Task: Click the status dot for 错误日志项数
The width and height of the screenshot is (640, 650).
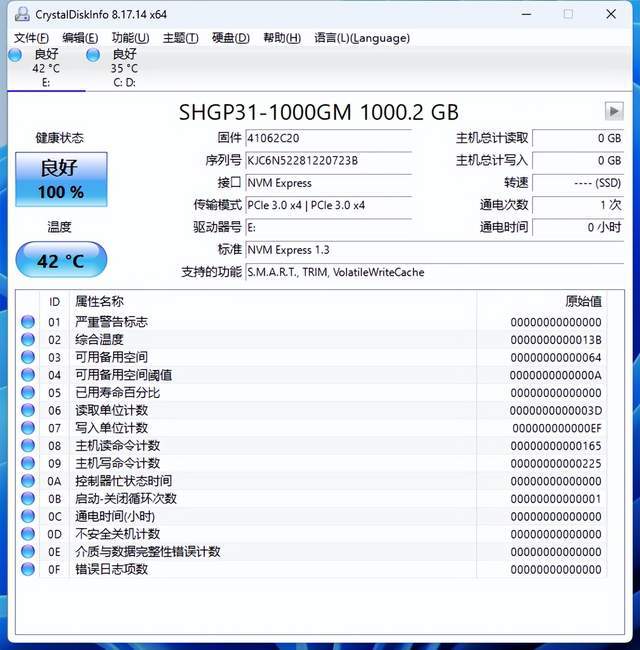Action: coord(28,569)
